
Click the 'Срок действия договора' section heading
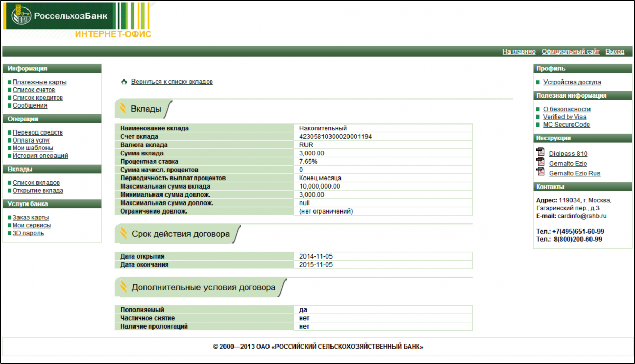(x=180, y=234)
